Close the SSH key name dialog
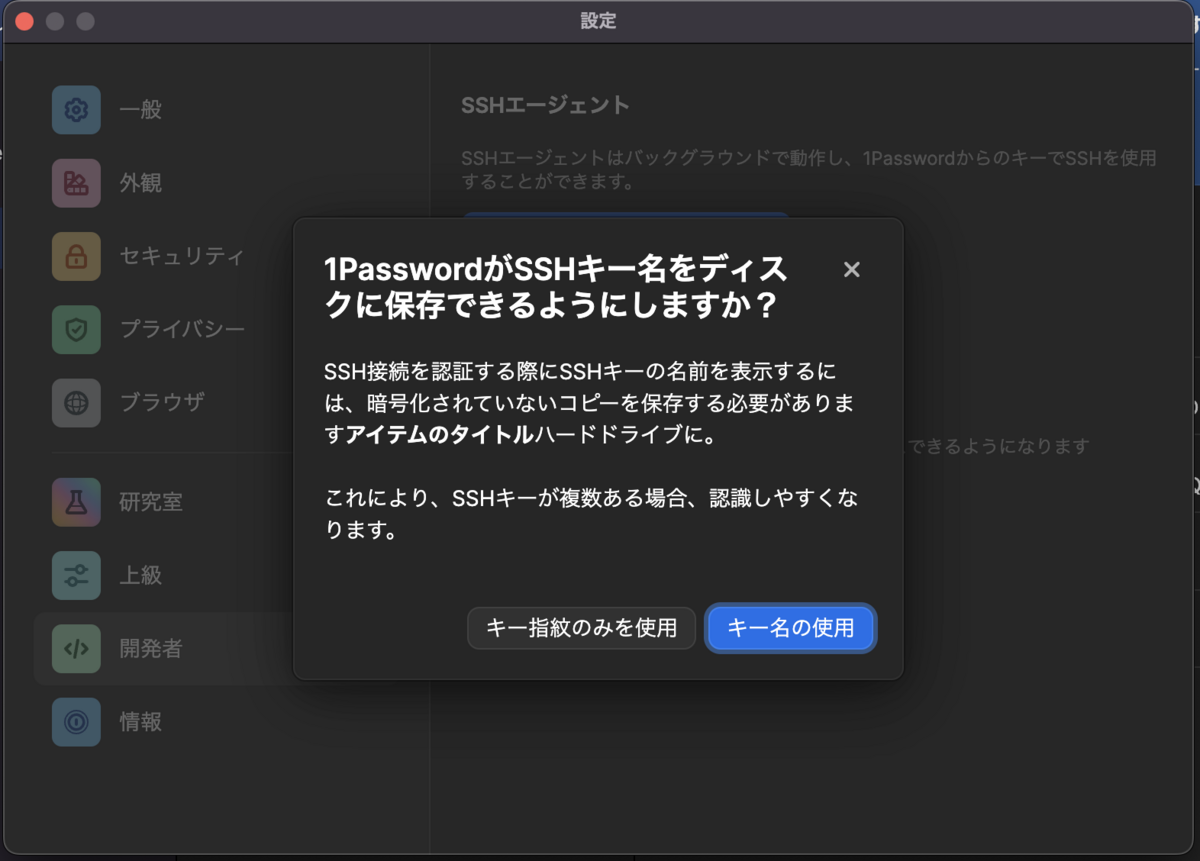Screen dimensions: 1200x861 tap(852, 269)
